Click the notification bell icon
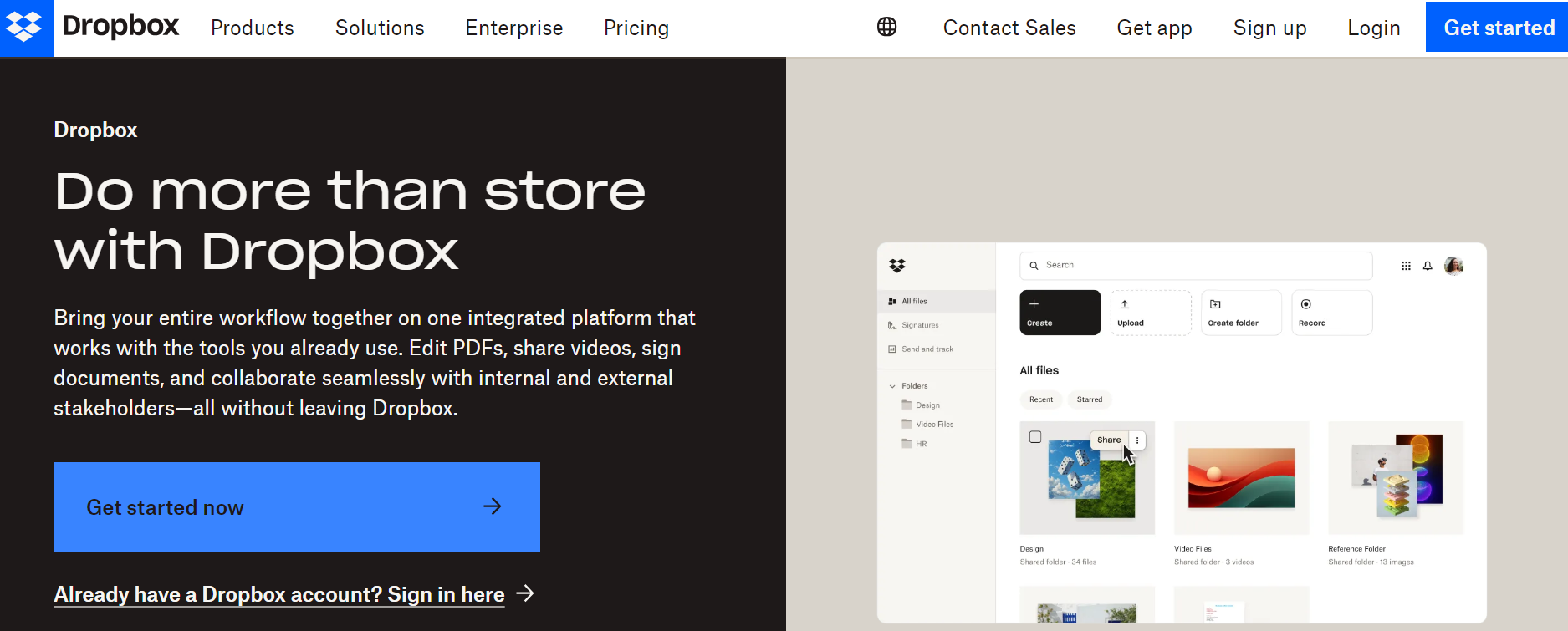Image resolution: width=1568 pixels, height=631 pixels. pos(1428,266)
